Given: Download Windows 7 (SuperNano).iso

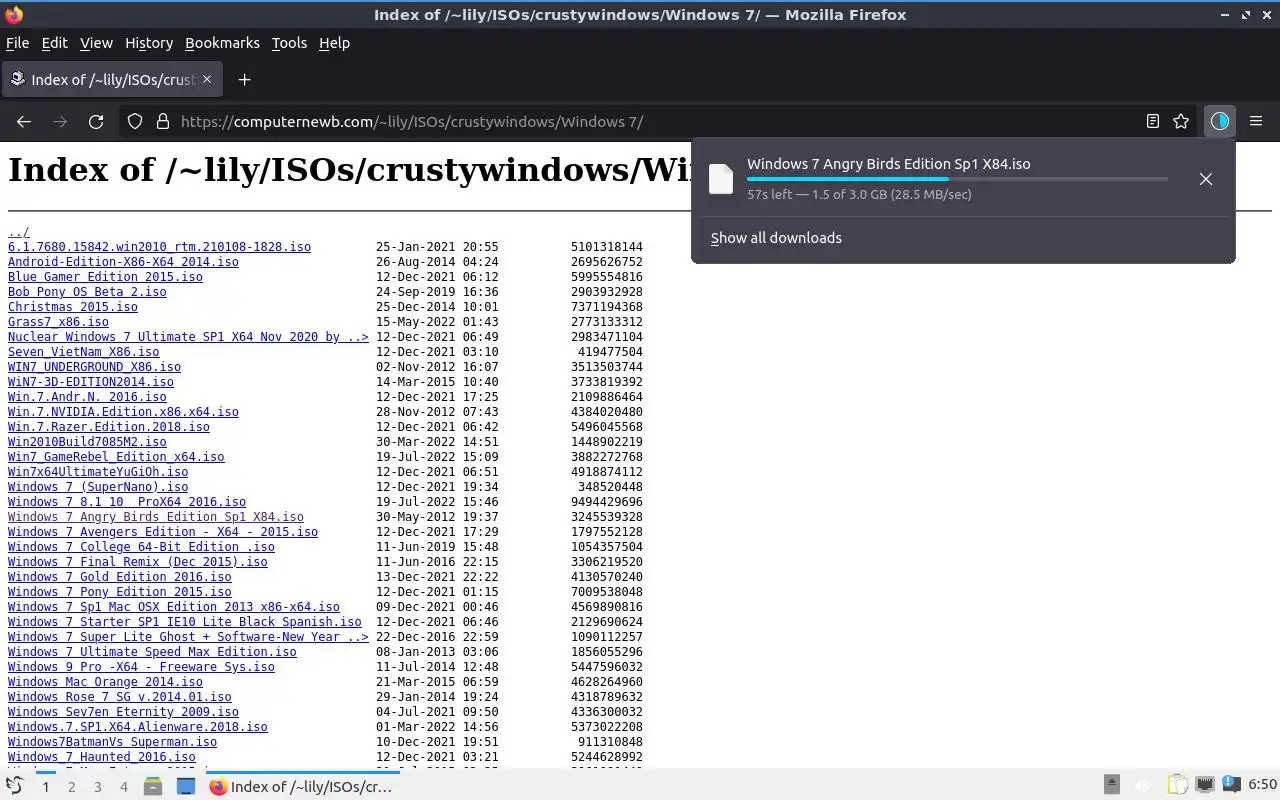Looking at the screenshot, I should (98, 487).
